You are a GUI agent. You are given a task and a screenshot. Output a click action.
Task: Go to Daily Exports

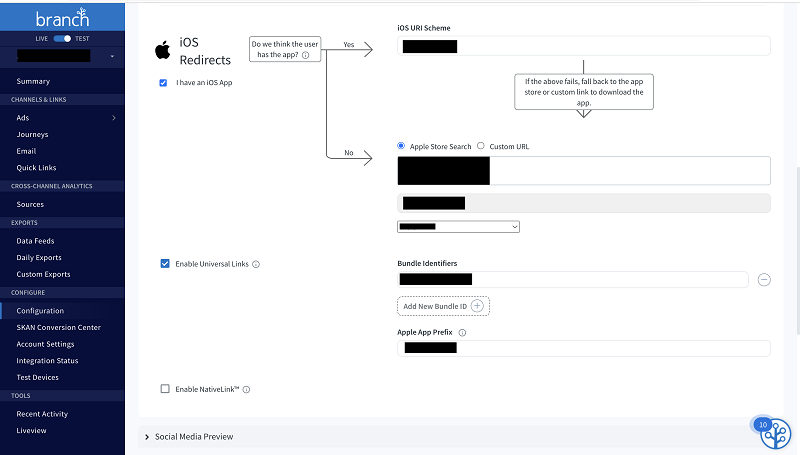39,258
